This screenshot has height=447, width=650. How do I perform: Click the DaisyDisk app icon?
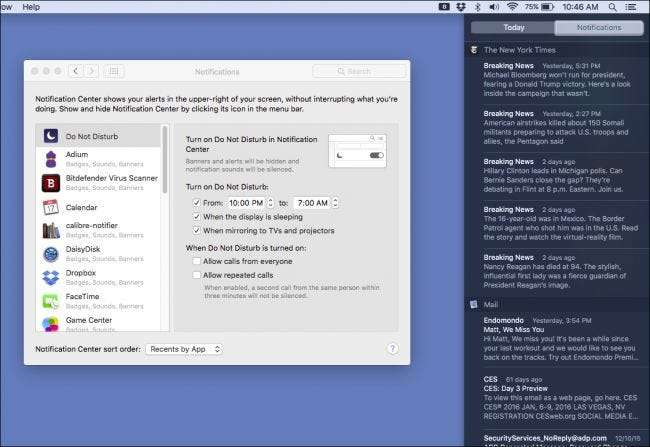click(51, 254)
